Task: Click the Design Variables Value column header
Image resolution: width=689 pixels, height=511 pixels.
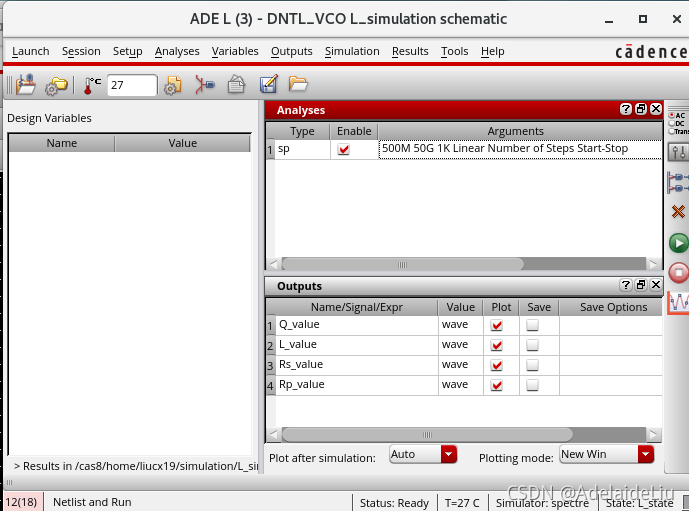Action: 182,143
